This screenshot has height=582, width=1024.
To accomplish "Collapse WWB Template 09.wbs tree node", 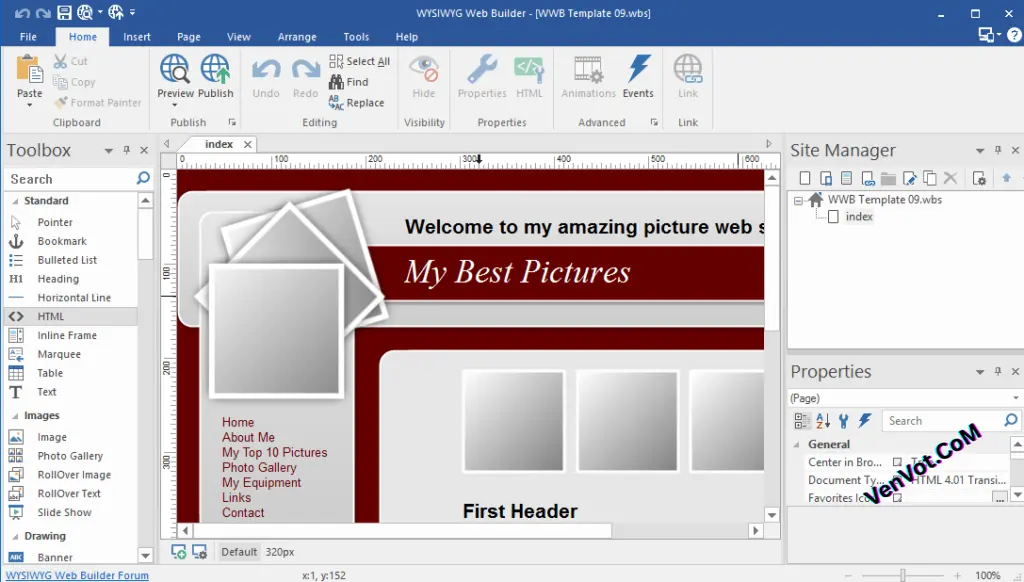I will [x=798, y=201].
